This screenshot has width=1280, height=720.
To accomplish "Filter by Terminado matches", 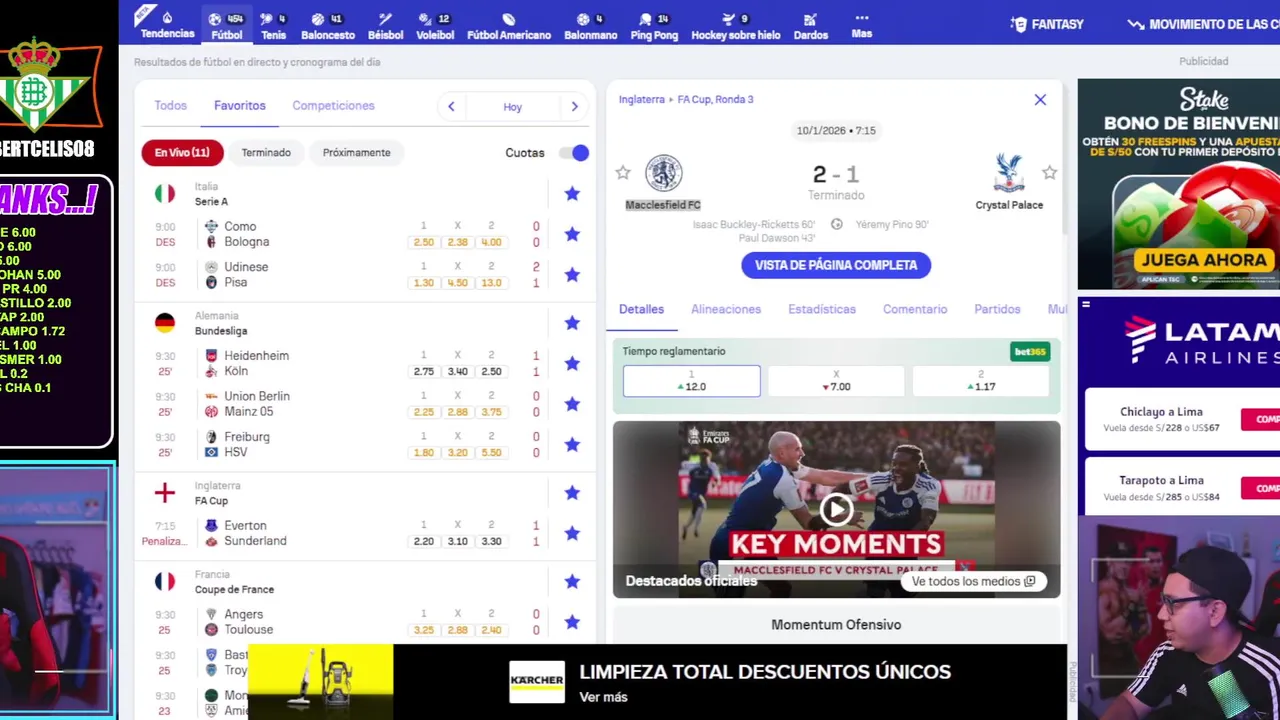I will (x=266, y=153).
